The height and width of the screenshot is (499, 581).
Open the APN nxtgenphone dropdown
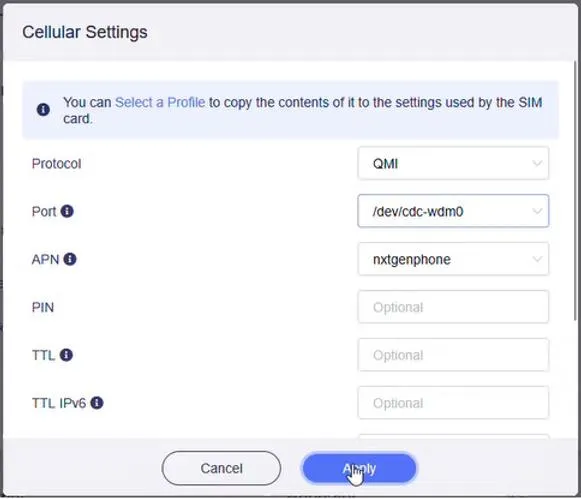[x=453, y=259]
